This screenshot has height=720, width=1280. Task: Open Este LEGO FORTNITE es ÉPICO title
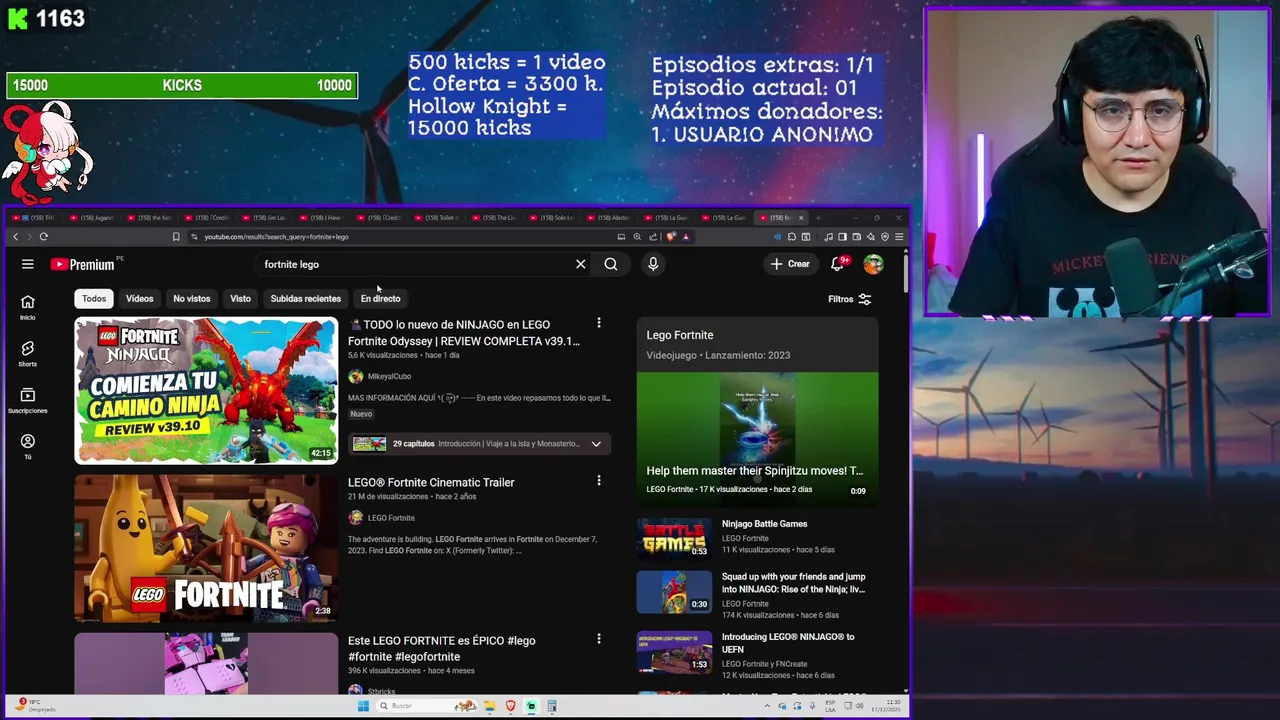(x=442, y=648)
